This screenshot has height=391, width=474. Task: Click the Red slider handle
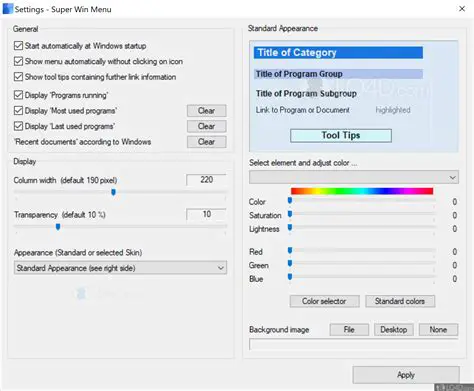coord(290,250)
